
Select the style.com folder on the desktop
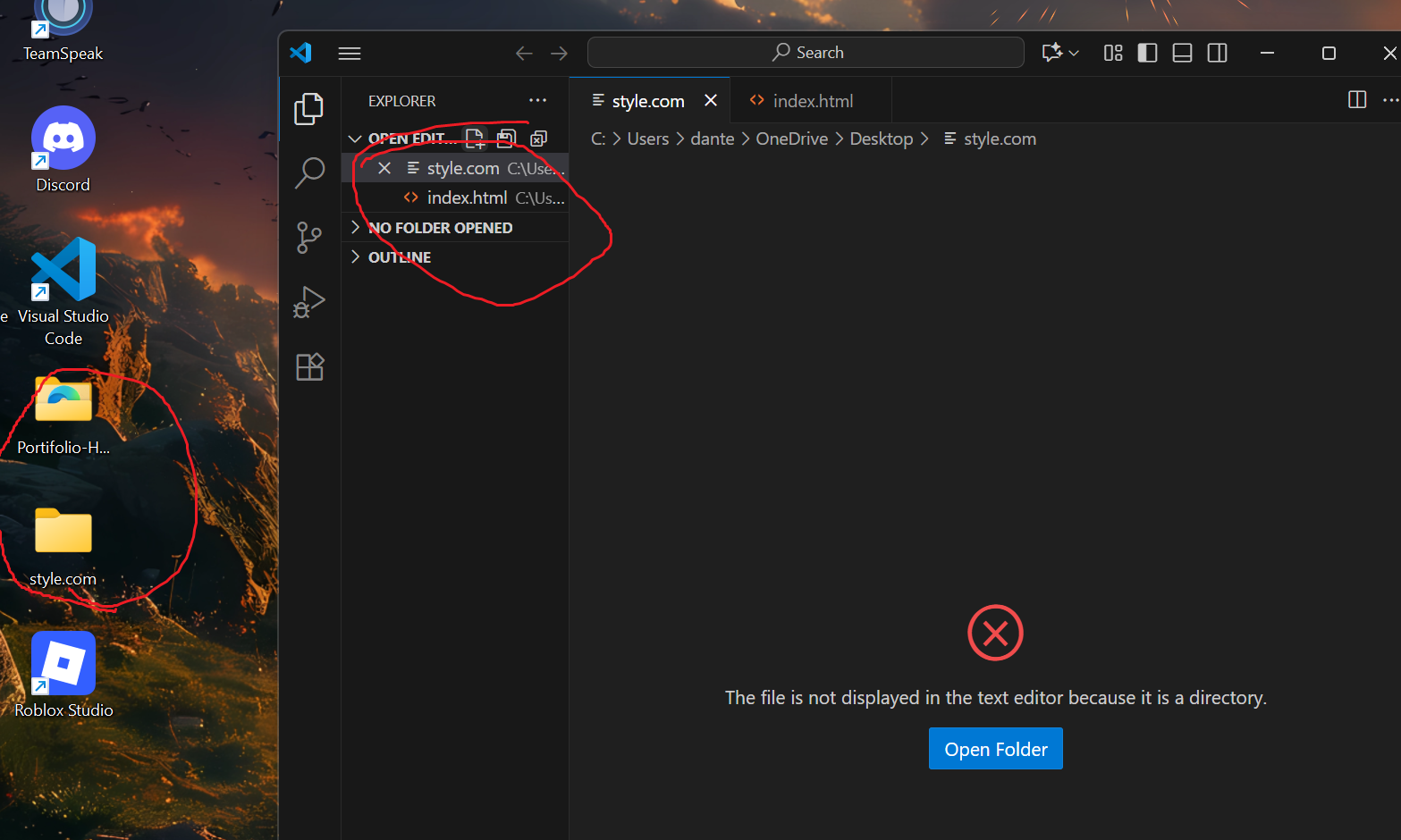click(63, 547)
